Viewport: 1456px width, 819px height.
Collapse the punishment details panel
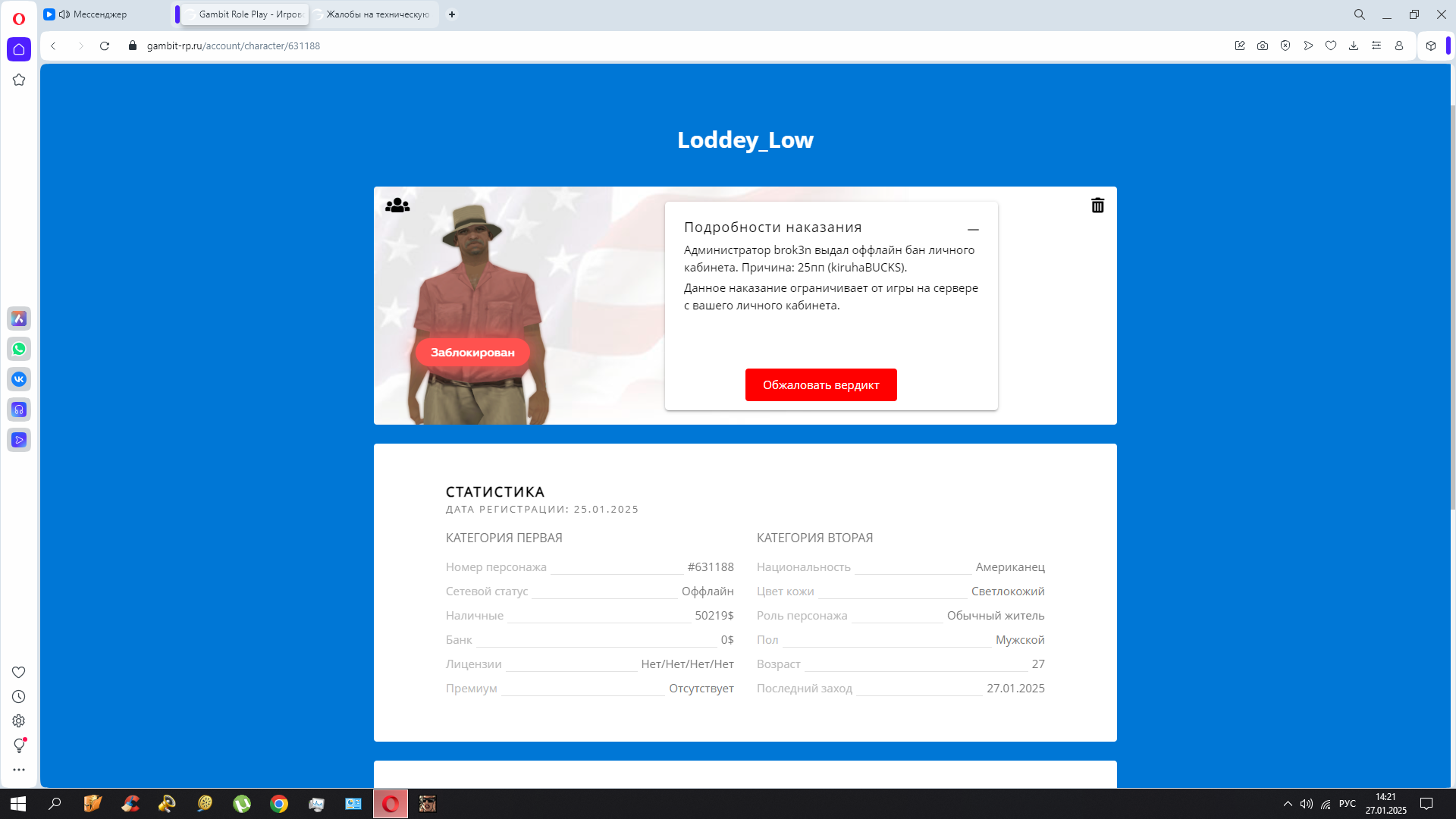(973, 228)
